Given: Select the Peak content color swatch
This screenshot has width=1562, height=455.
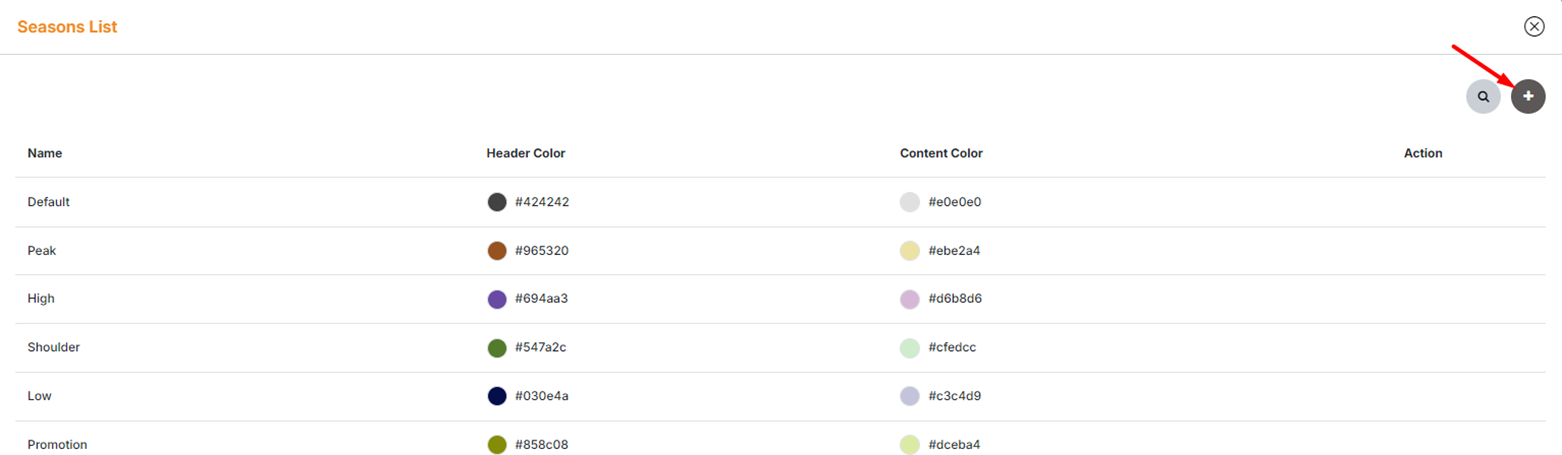Looking at the screenshot, I should pyautogui.click(x=910, y=251).
